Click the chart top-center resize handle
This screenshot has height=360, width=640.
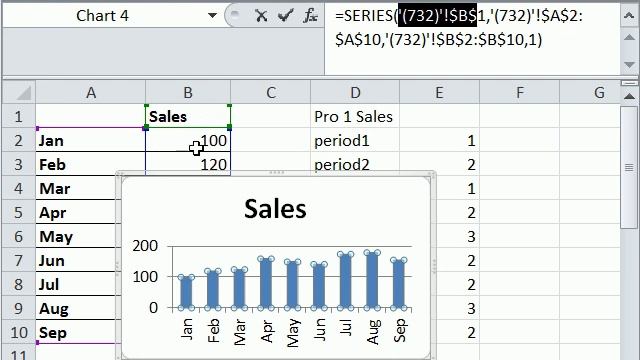pyautogui.click(x=276, y=173)
